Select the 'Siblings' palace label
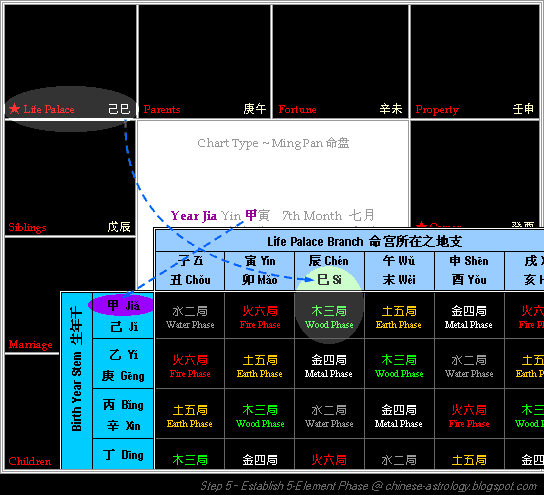This screenshot has width=544, height=495. (x=27, y=227)
